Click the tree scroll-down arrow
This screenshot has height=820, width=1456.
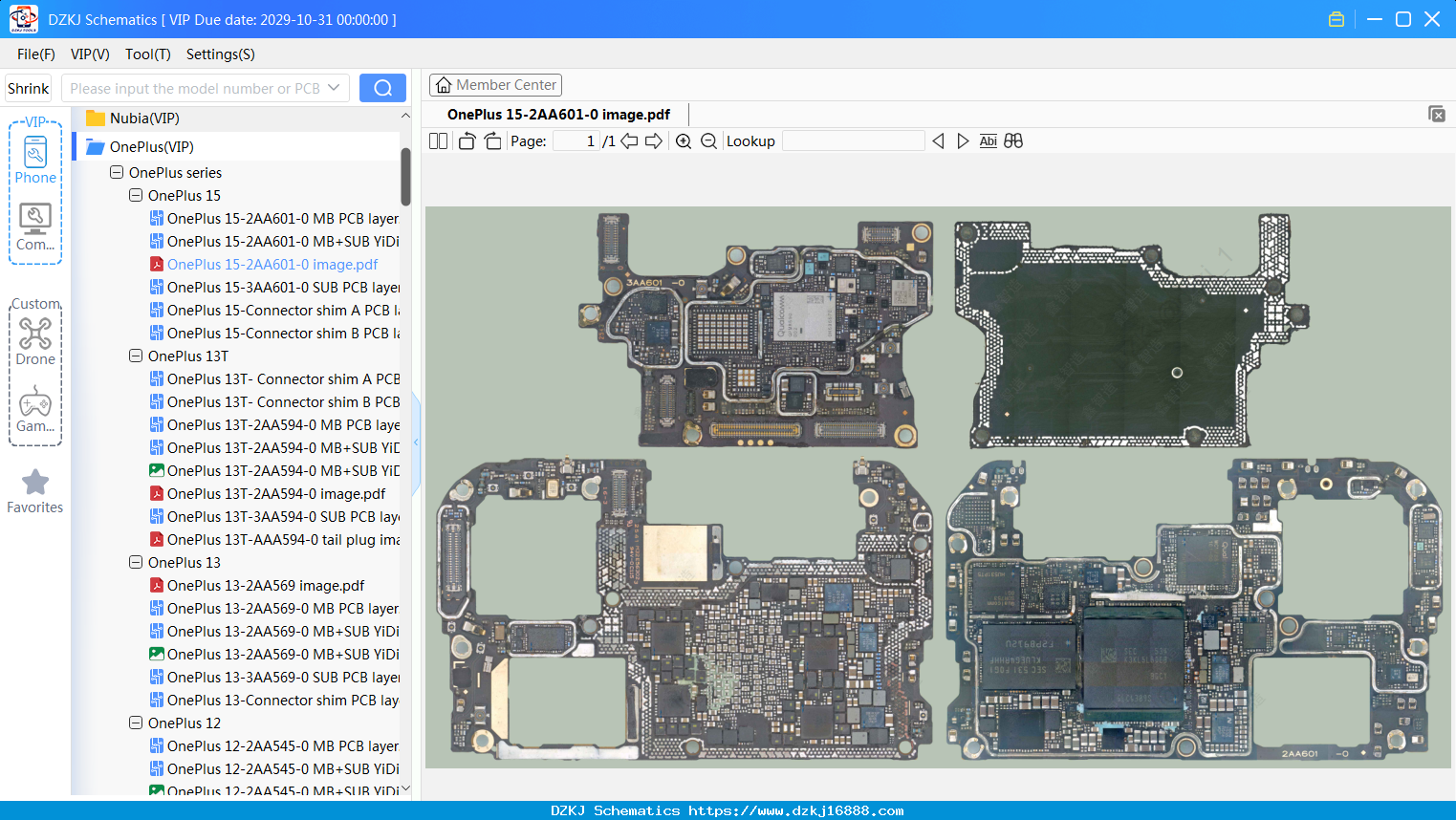(405, 788)
